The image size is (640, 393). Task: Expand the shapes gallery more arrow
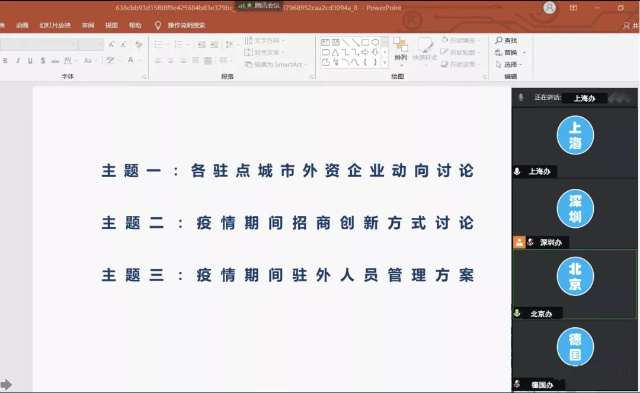(384, 62)
